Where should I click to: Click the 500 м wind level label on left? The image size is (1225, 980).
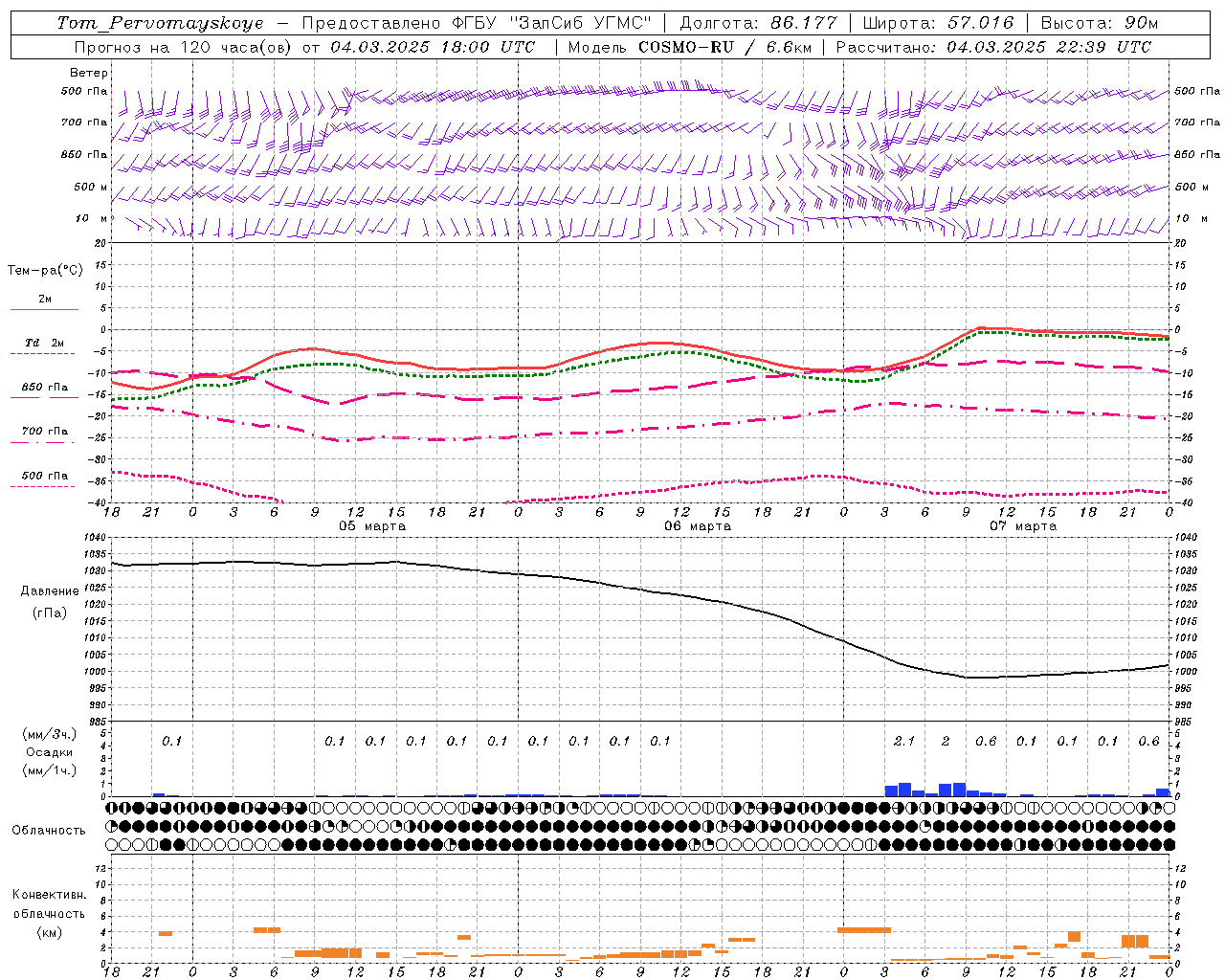click(91, 187)
